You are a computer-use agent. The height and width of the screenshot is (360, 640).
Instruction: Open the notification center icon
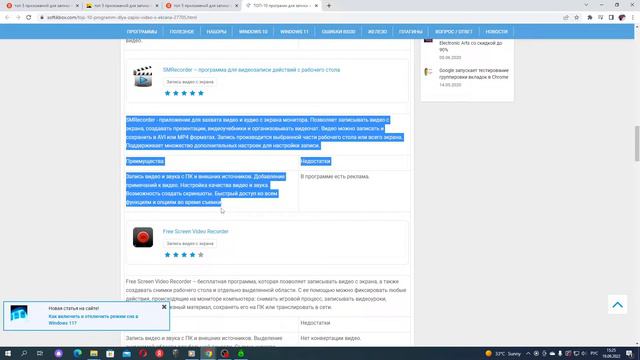[629, 353]
